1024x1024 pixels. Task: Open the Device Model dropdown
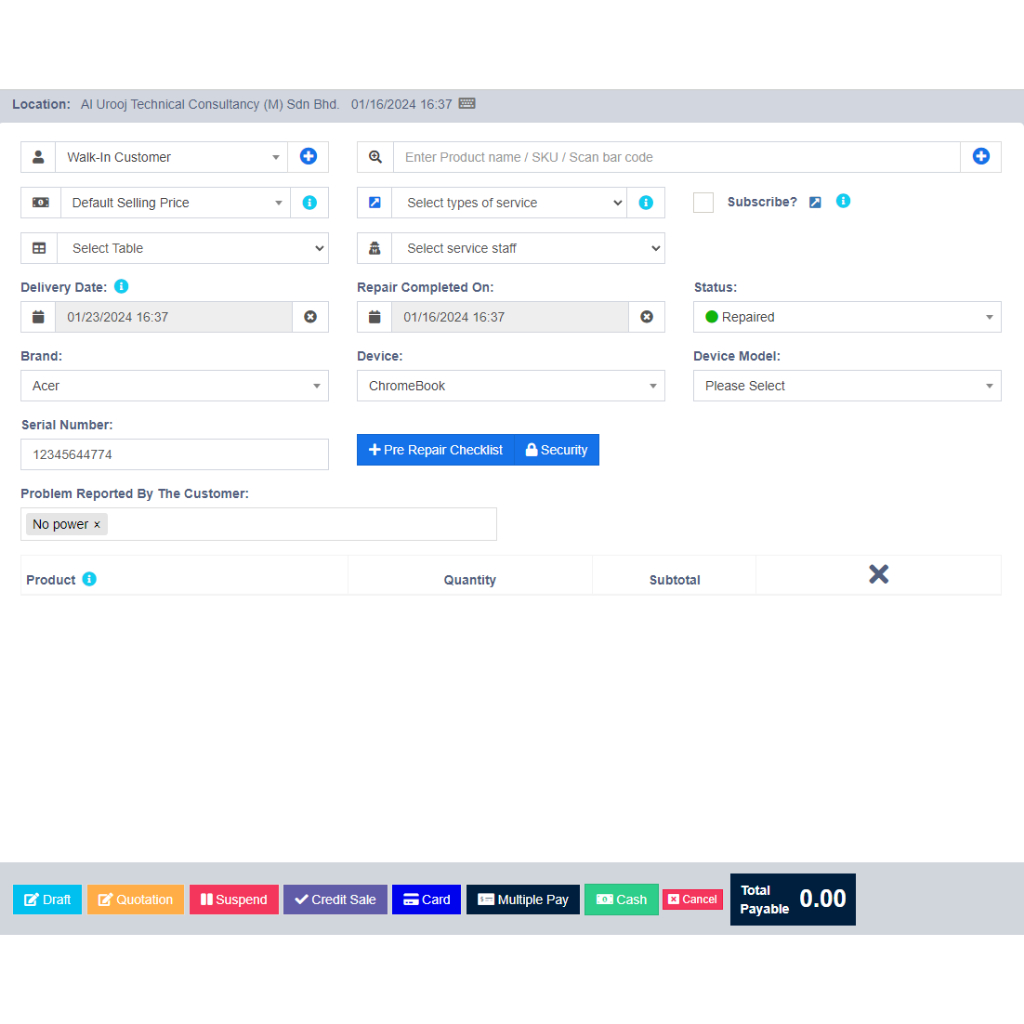pos(846,386)
